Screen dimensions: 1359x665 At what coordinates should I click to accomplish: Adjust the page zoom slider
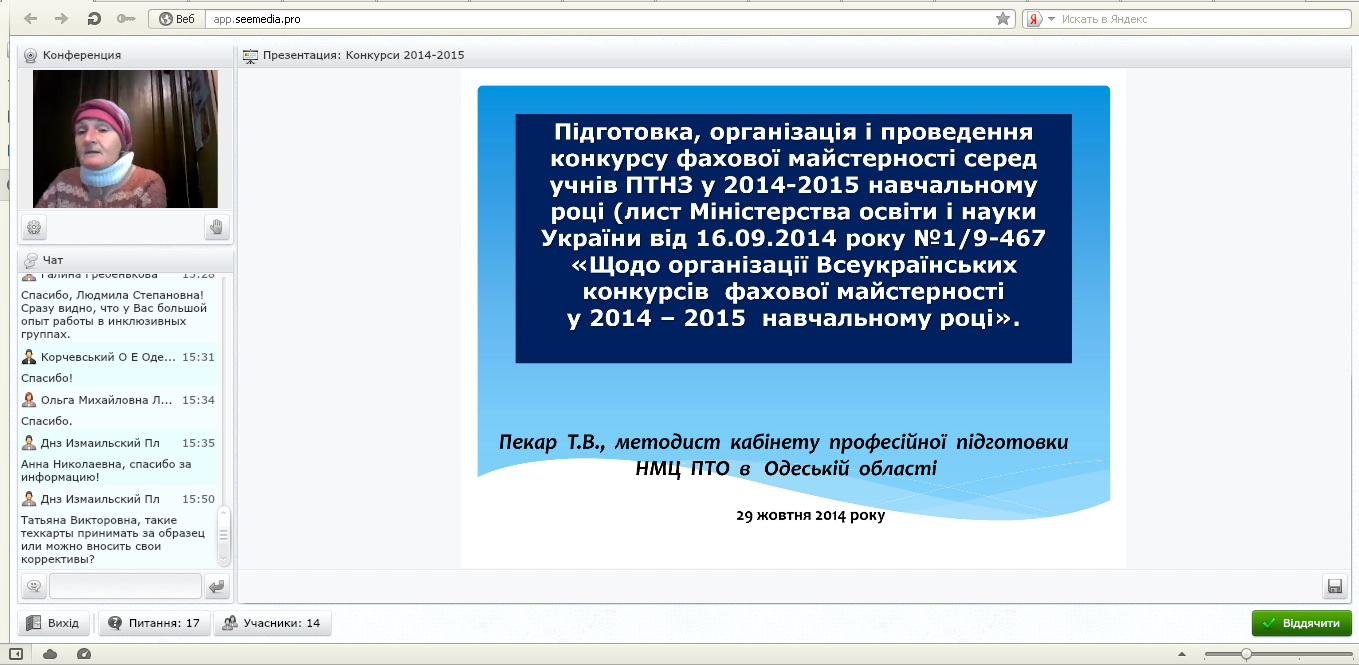coord(1246,654)
